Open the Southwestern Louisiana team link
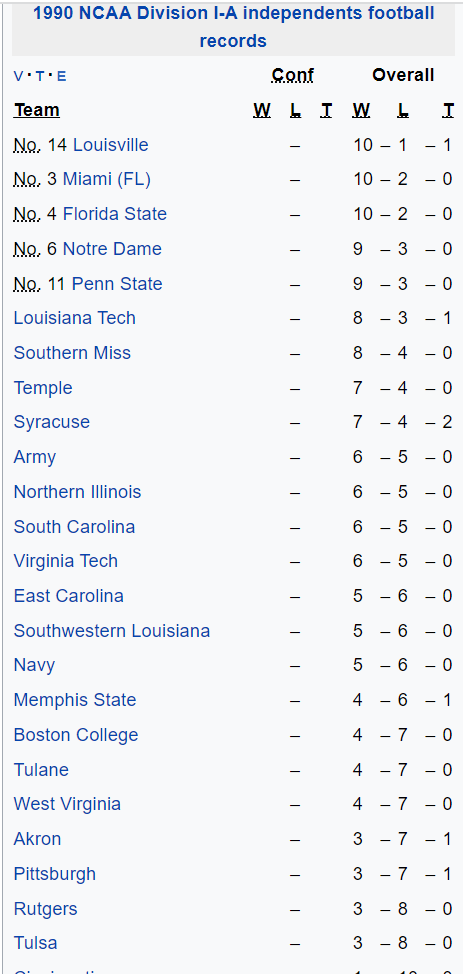 112,631
